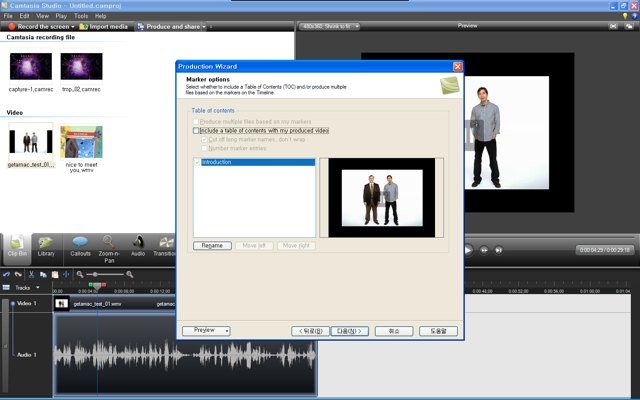The width and height of the screenshot is (640, 400).
Task: Open the preview dimensions Shrink to fit dropdown
Action: 329,27
